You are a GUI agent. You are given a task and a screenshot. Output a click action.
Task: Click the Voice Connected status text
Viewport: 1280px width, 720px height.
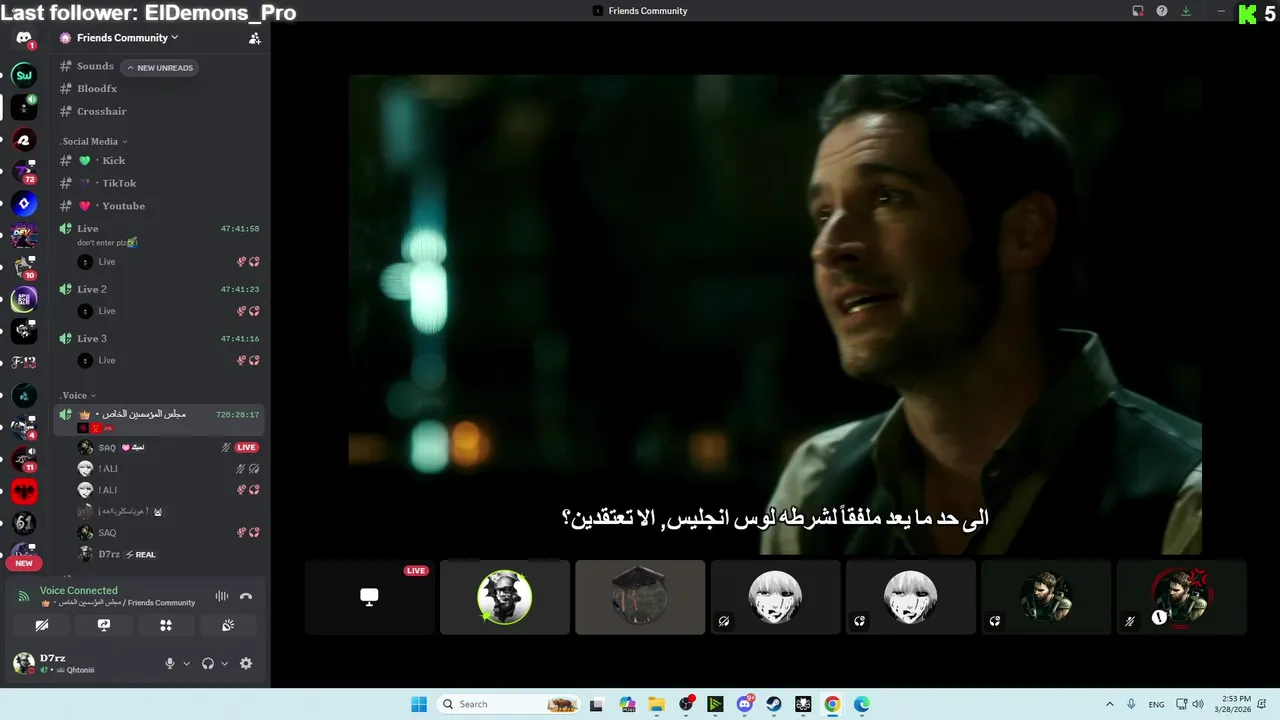[79, 590]
